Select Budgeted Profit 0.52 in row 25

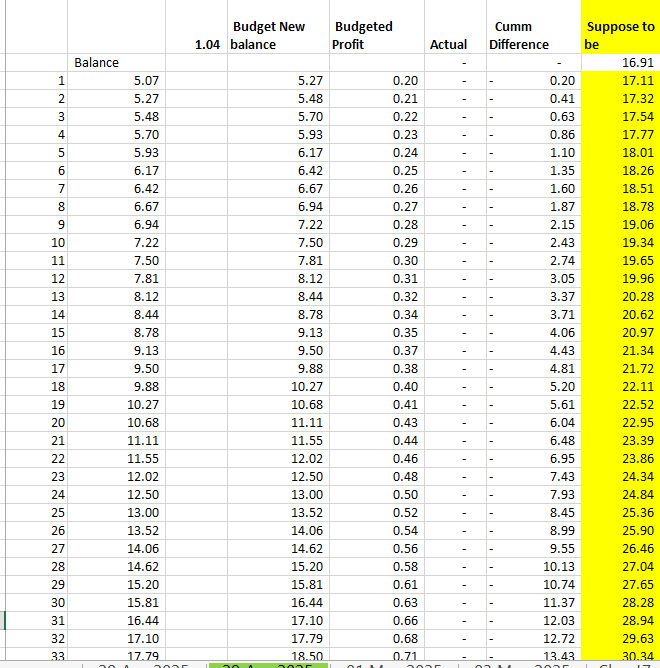coord(377,513)
